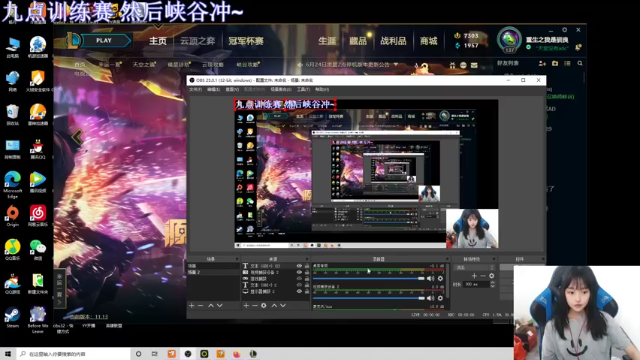
Task: Toggle visibility of second text source
Action: coord(299,285)
